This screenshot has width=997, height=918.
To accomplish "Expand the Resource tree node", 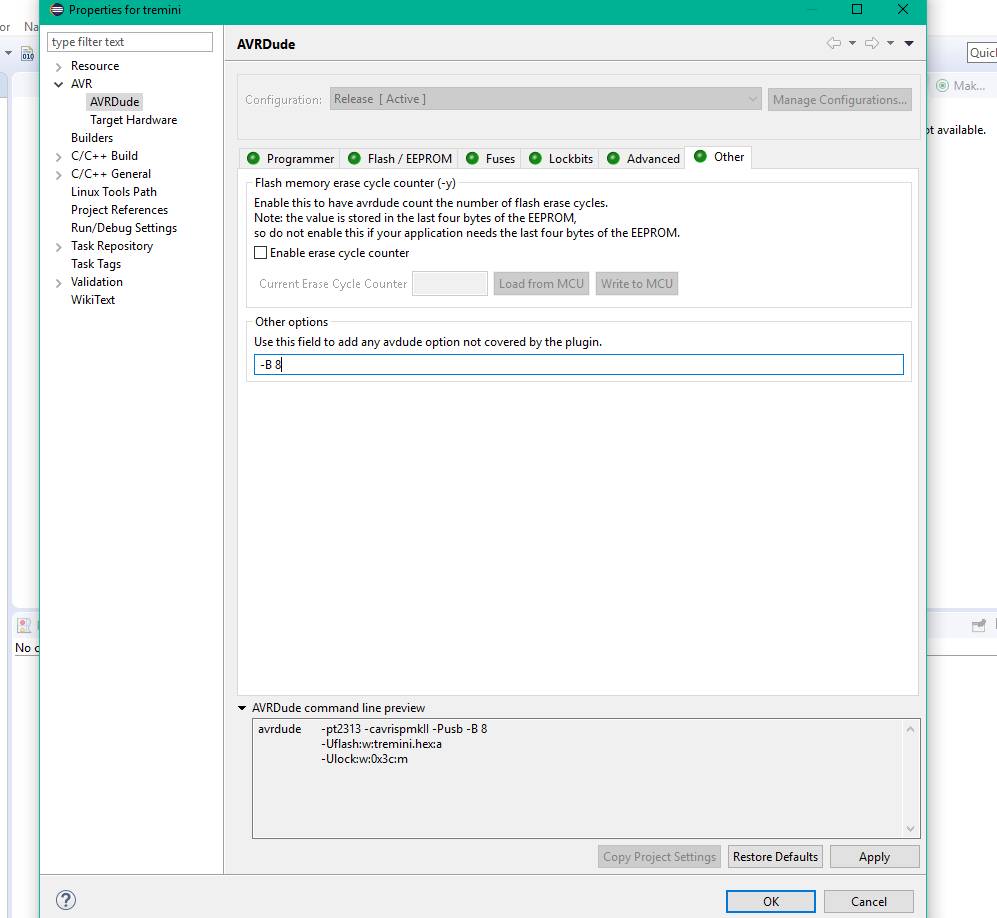I will click(58, 67).
